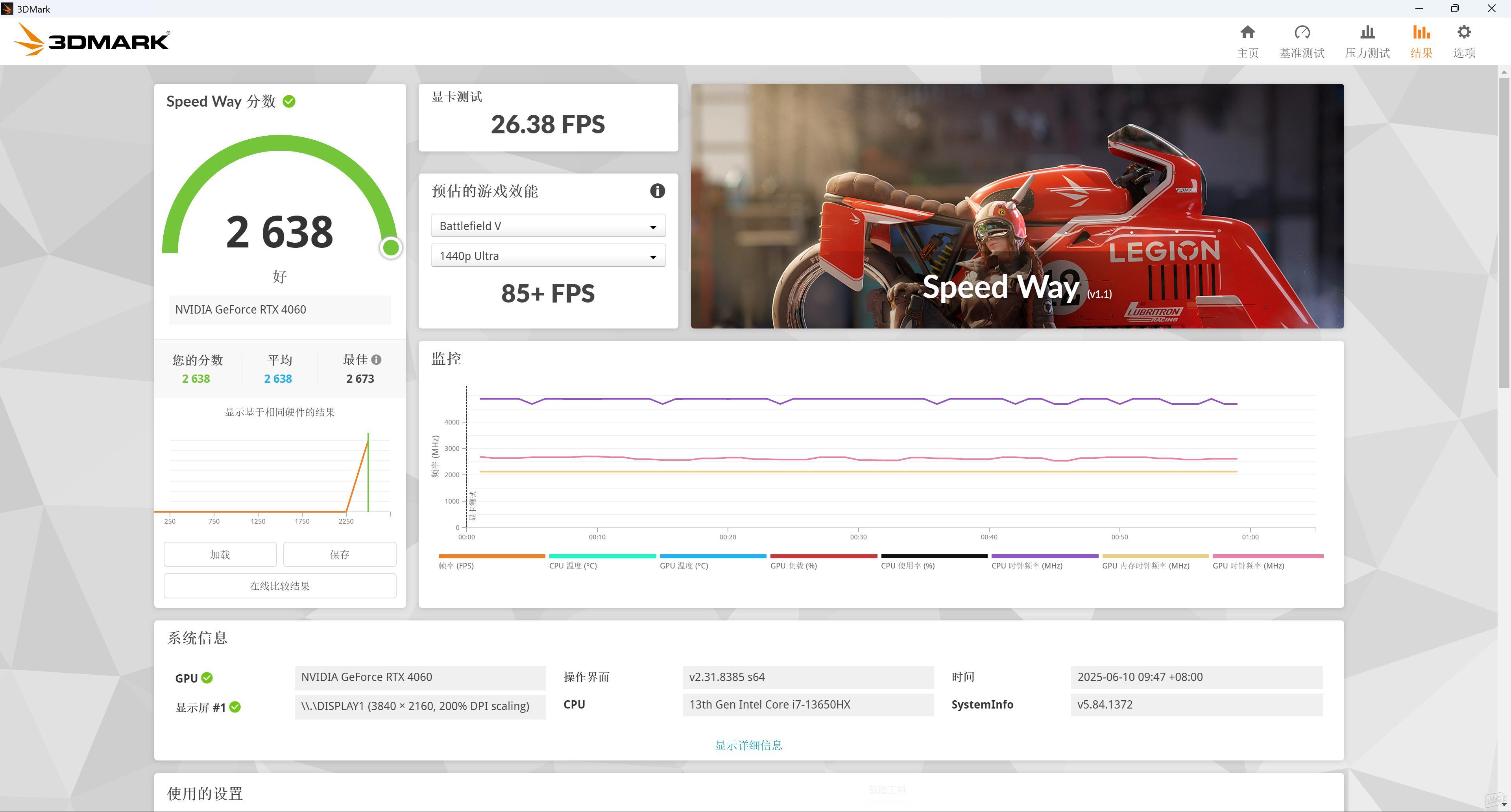Click the SystemInfo v5.84.1372 value
The width and height of the screenshot is (1511, 812).
point(1196,705)
